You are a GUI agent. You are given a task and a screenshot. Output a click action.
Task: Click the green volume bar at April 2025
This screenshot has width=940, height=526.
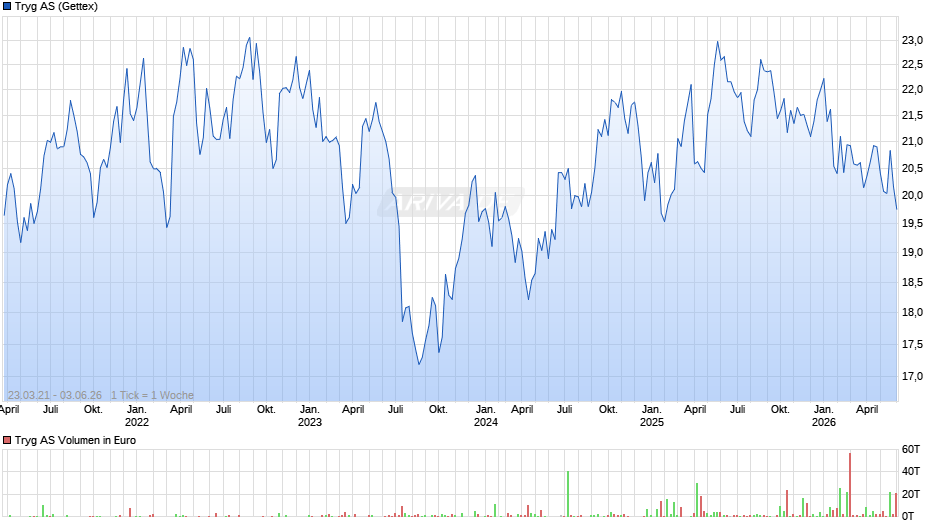697,500
